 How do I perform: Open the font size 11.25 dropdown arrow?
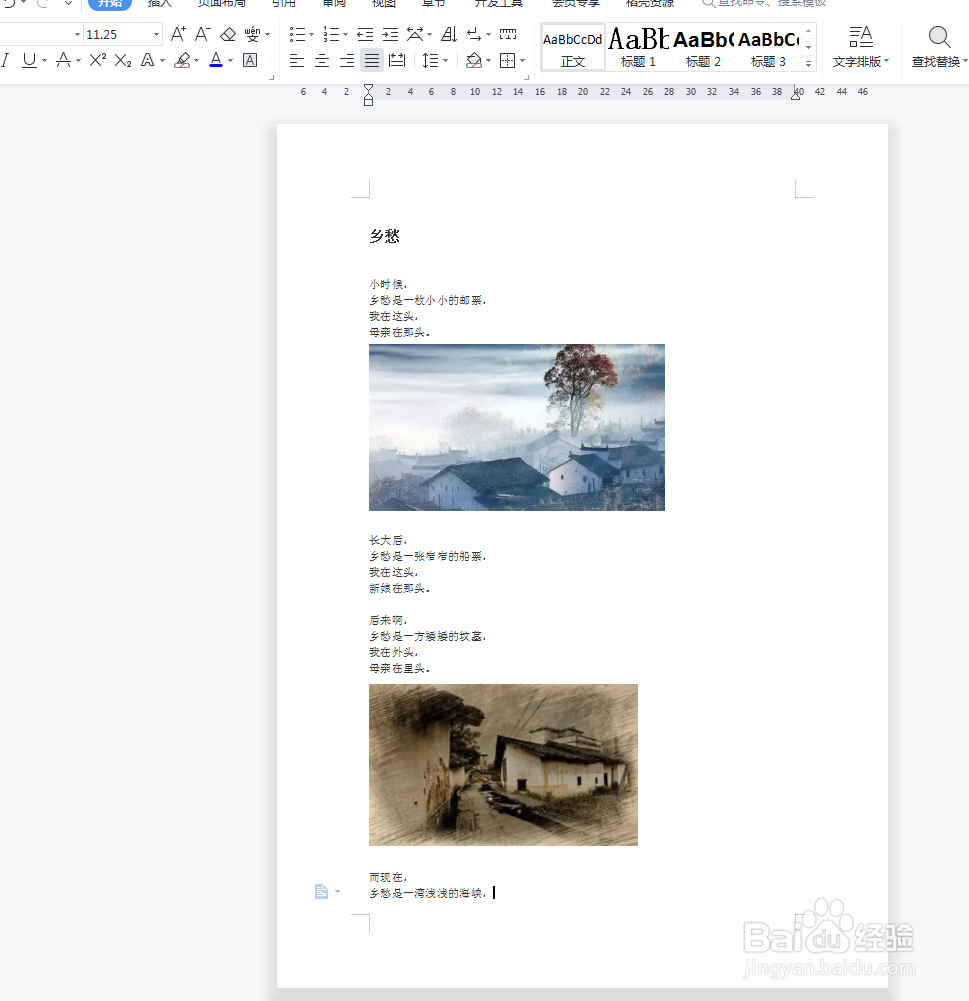[156, 34]
